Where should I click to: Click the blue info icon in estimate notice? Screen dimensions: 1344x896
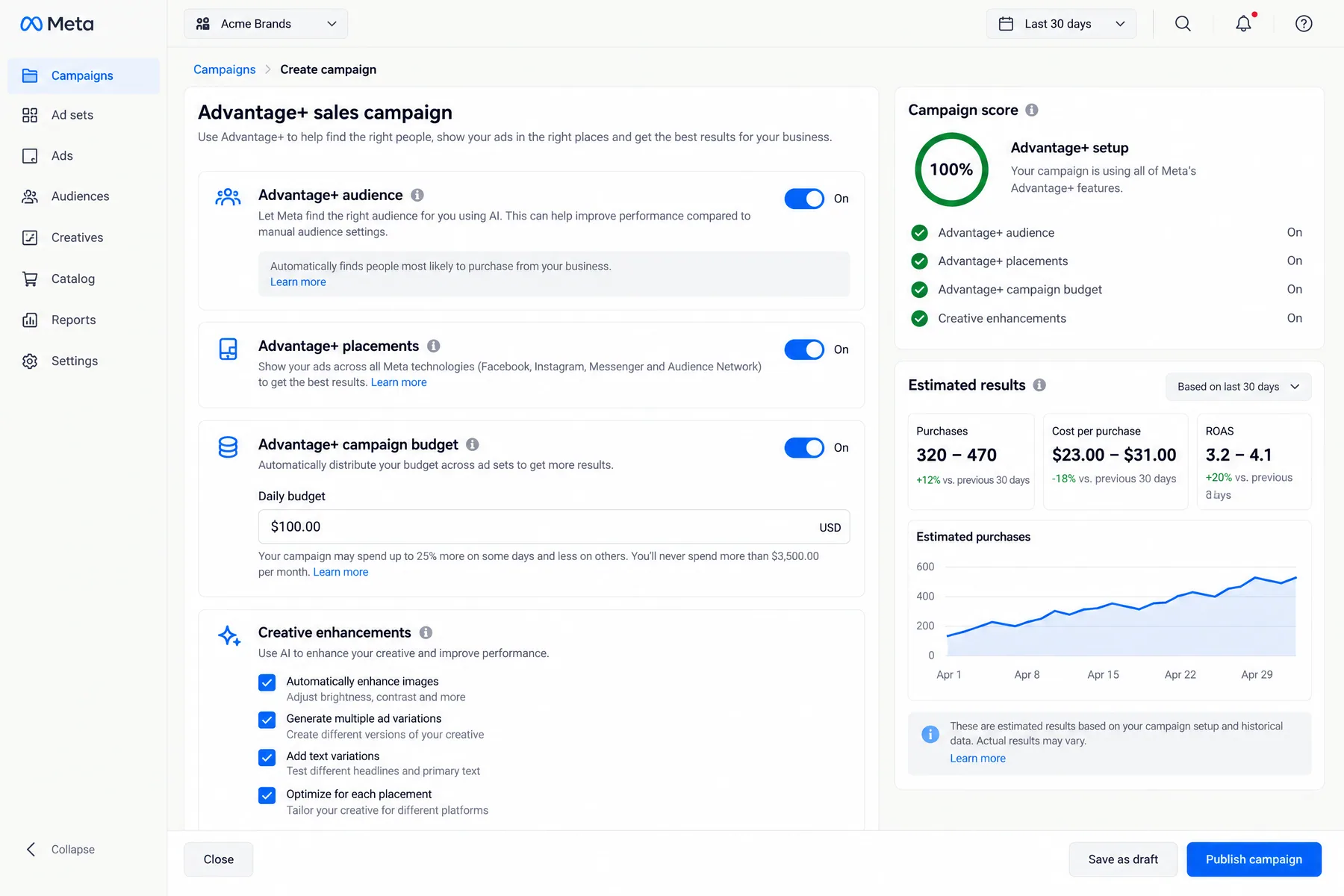(x=930, y=734)
